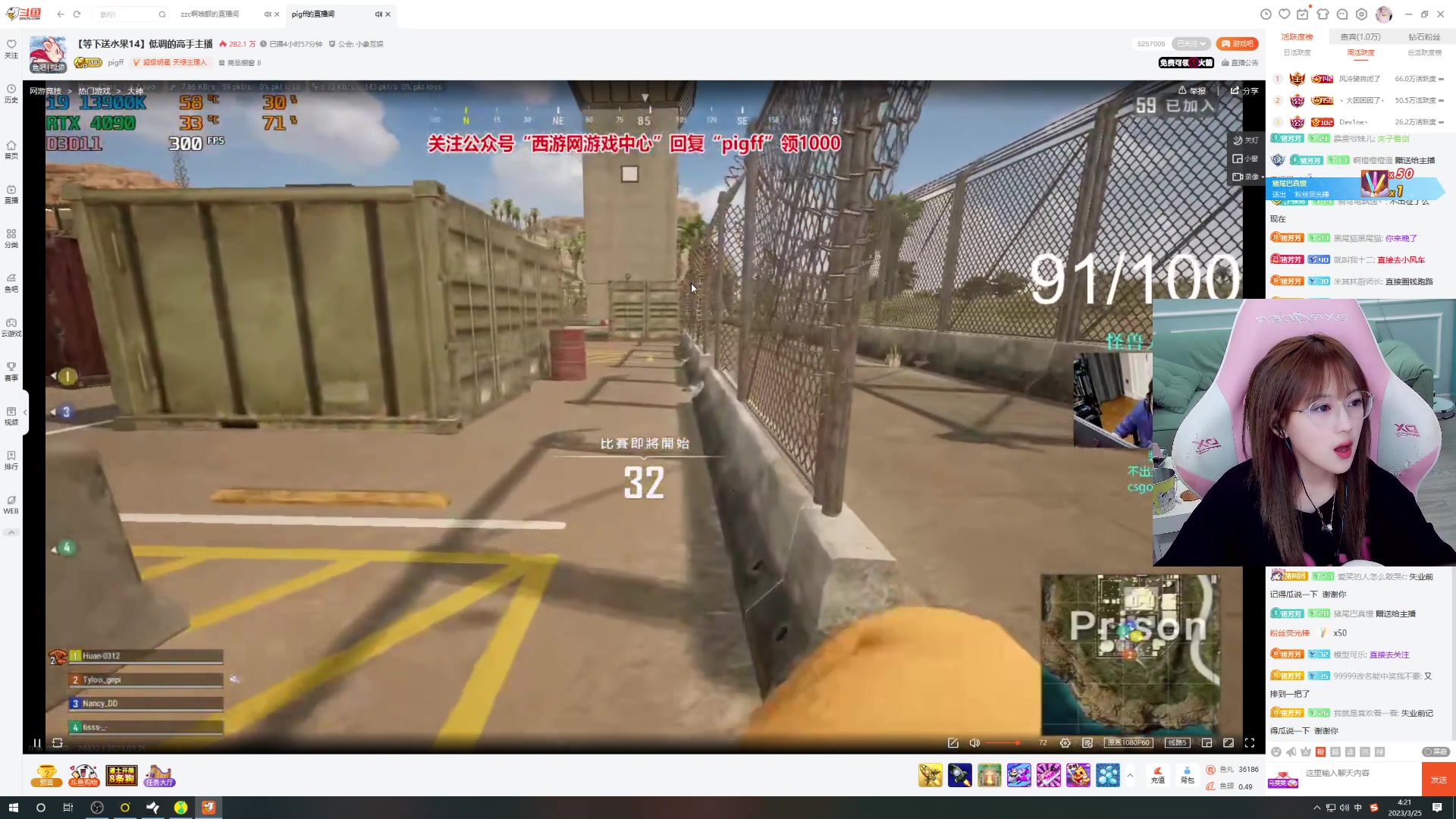
Task: Mute the player volume speaker icon
Action: [974, 743]
